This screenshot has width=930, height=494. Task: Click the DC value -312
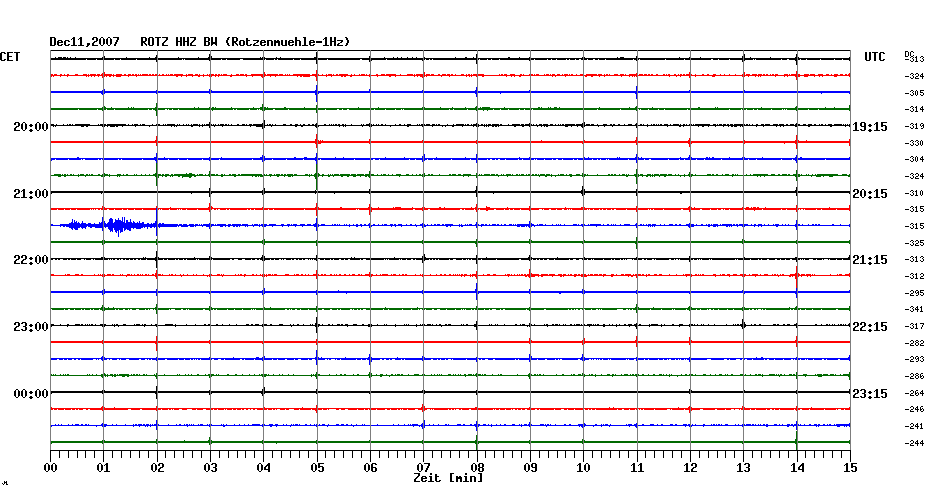pyautogui.click(x=914, y=276)
